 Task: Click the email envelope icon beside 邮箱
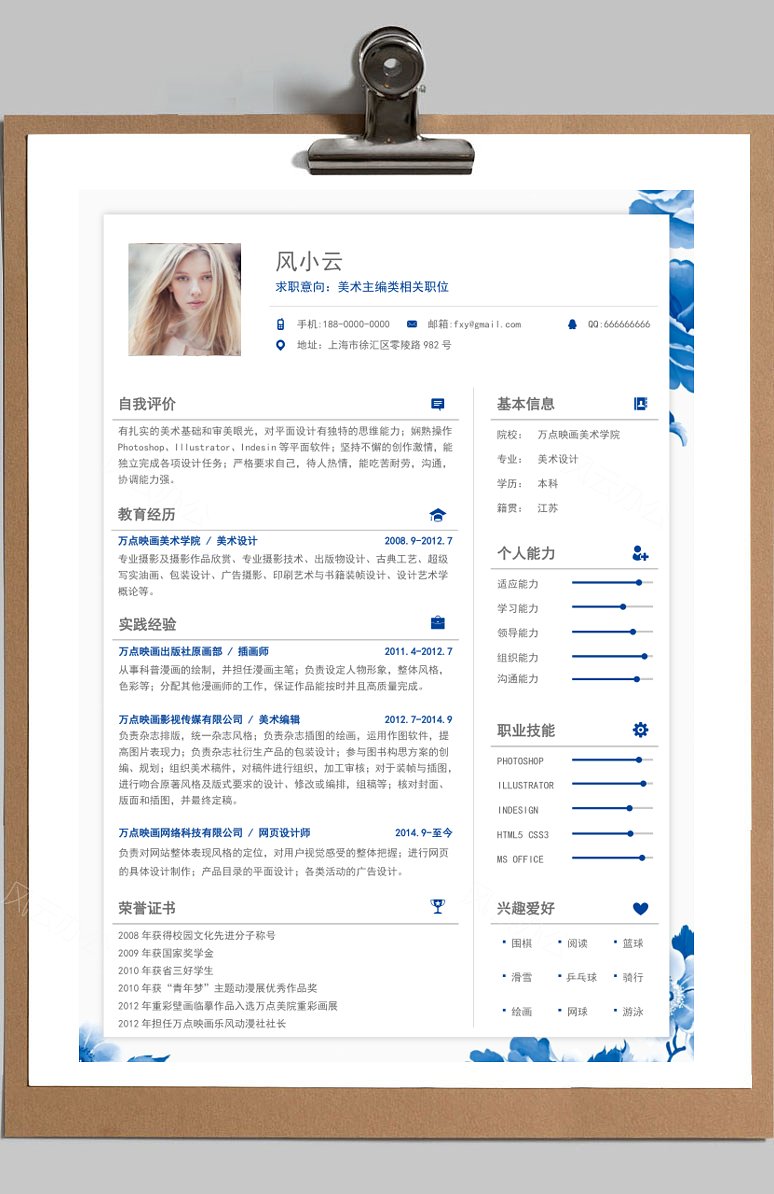coord(412,324)
